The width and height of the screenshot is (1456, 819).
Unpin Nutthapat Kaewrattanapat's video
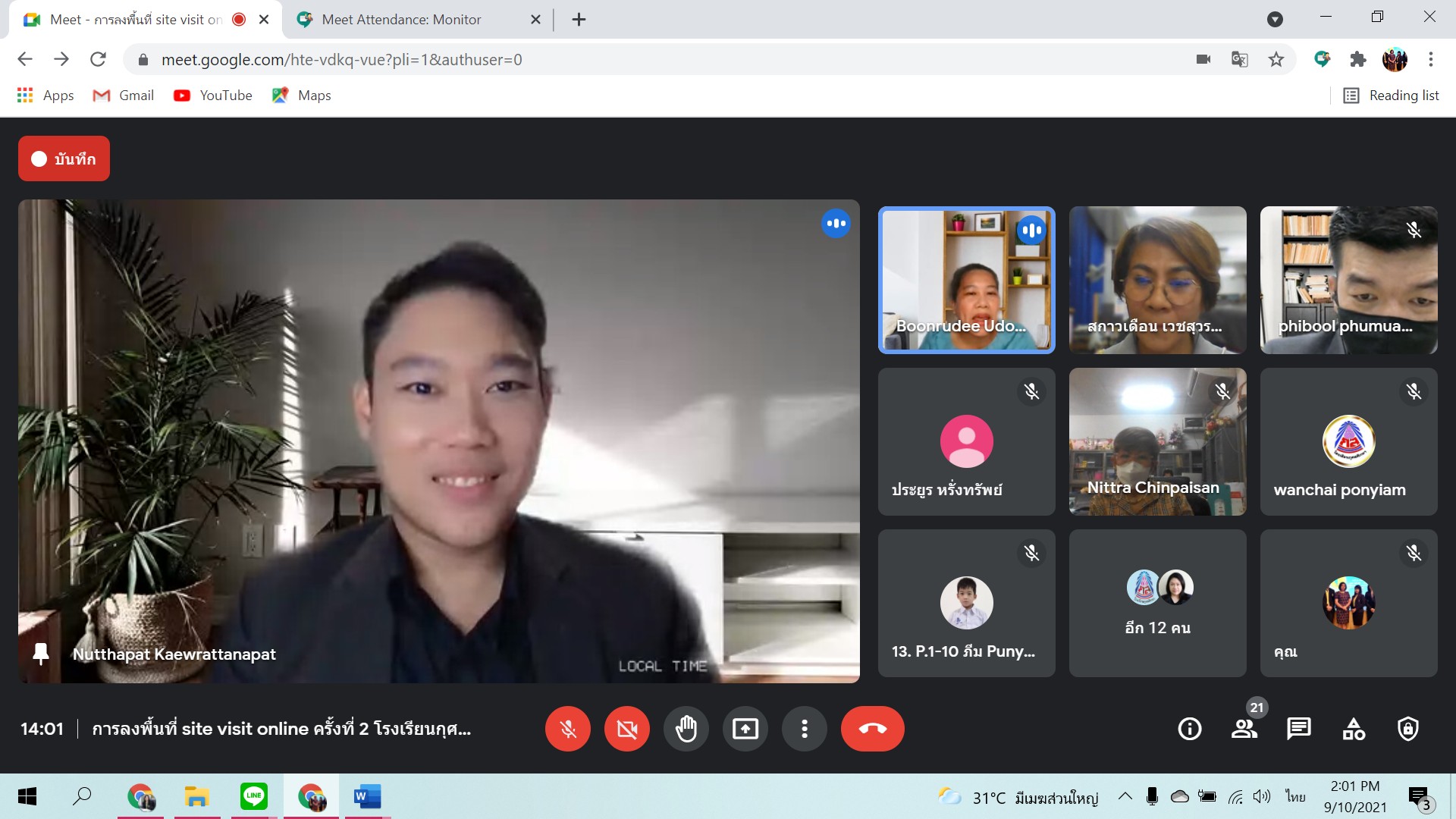(x=41, y=654)
